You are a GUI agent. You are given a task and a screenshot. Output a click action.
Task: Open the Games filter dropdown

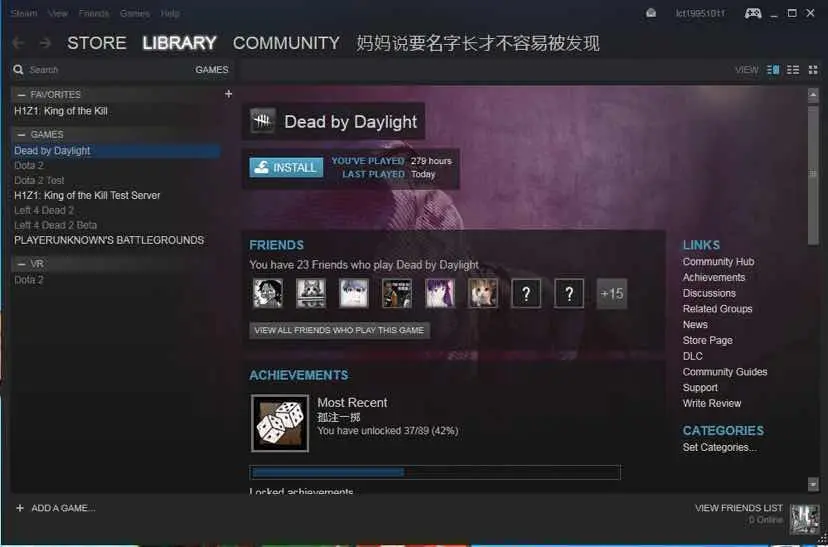(x=212, y=70)
